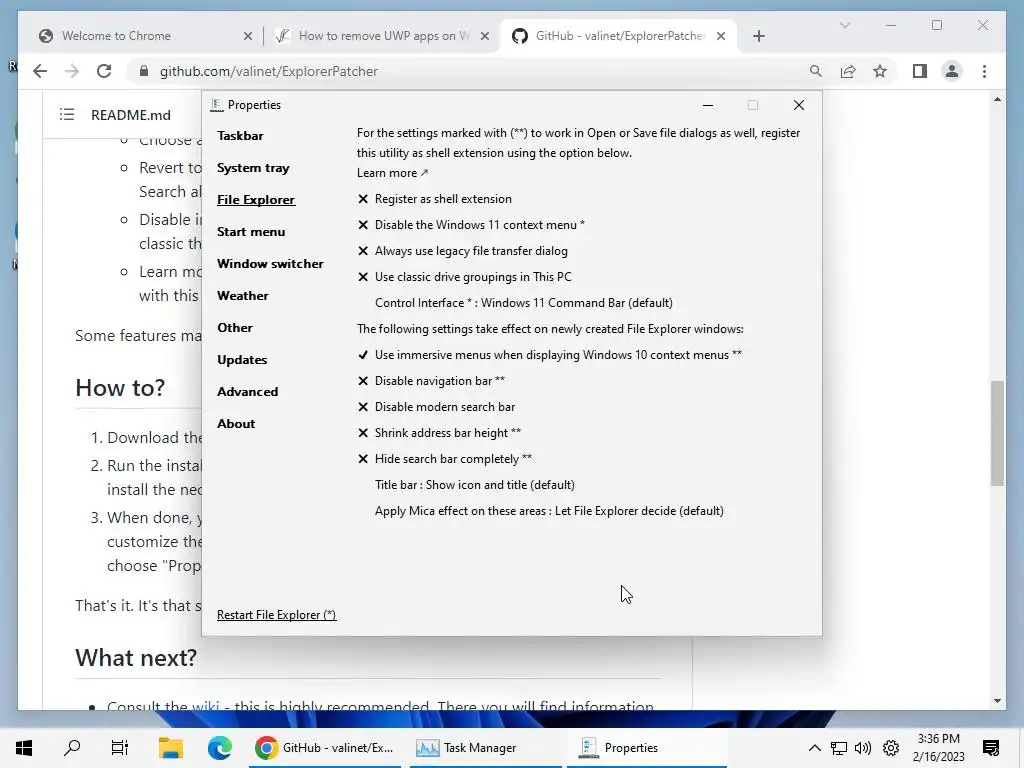Open Window switcher settings
Image resolution: width=1024 pixels, height=768 pixels.
click(x=270, y=264)
